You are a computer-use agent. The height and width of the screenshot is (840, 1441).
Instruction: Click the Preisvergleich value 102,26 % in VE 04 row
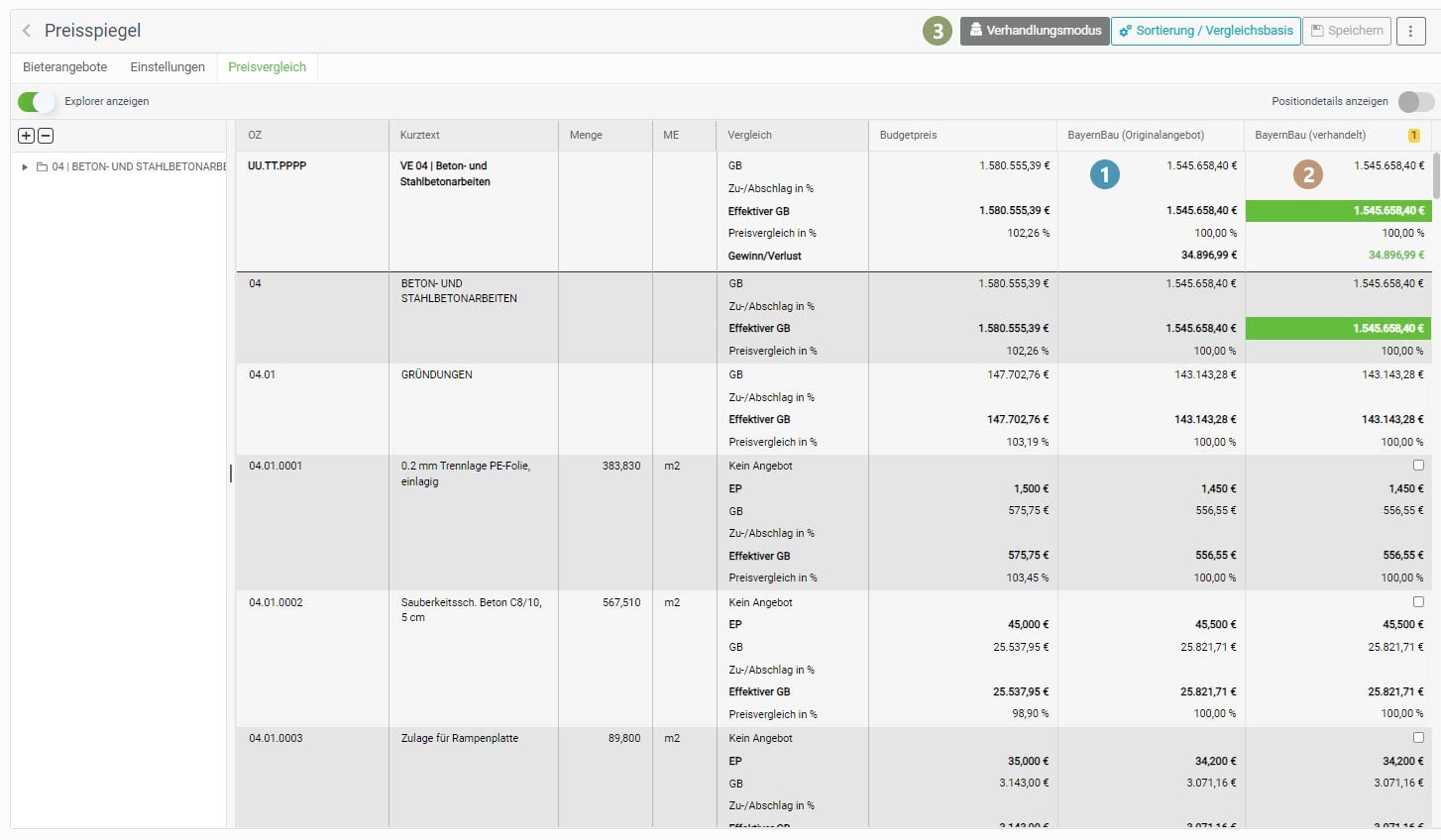tap(1028, 233)
